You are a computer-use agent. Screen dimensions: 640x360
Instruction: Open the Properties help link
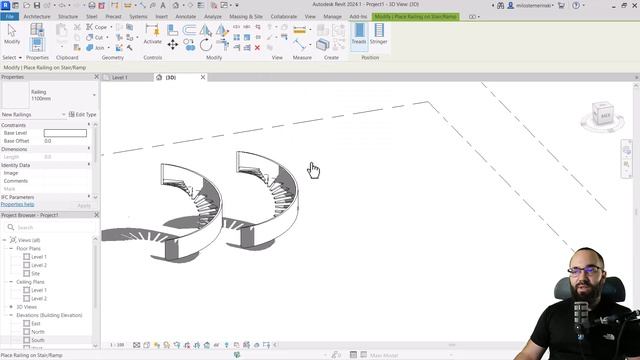(18, 204)
